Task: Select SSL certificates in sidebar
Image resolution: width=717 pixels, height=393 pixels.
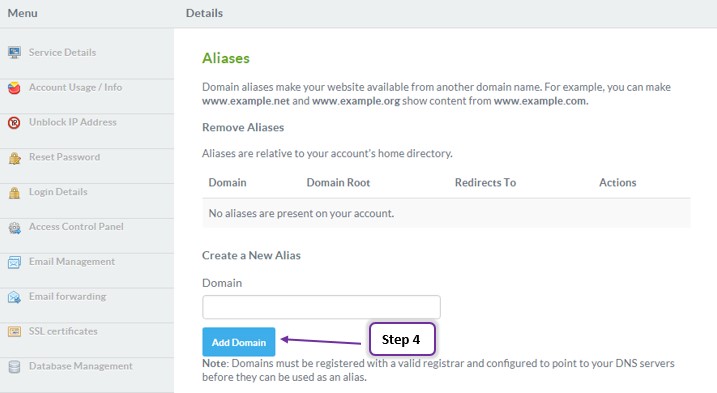Action: (x=63, y=331)
